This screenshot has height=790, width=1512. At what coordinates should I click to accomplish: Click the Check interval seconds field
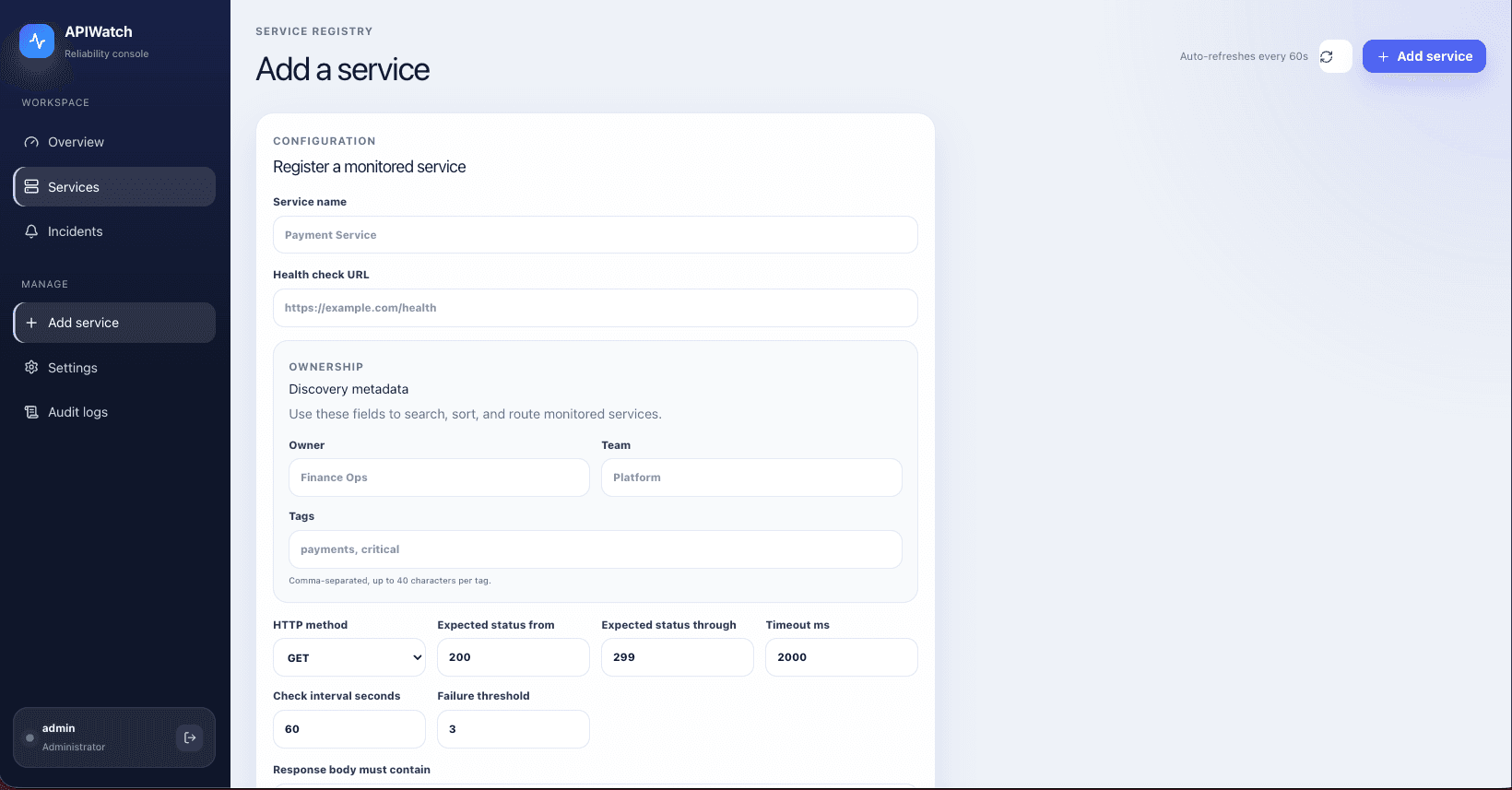(349, 729)
